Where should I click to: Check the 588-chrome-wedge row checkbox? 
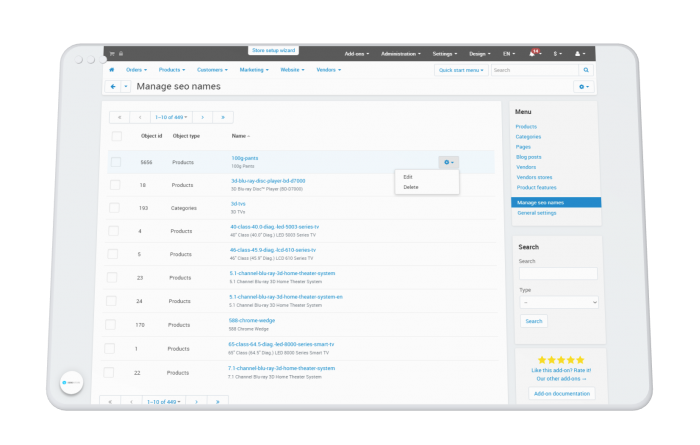click(110, 324)
